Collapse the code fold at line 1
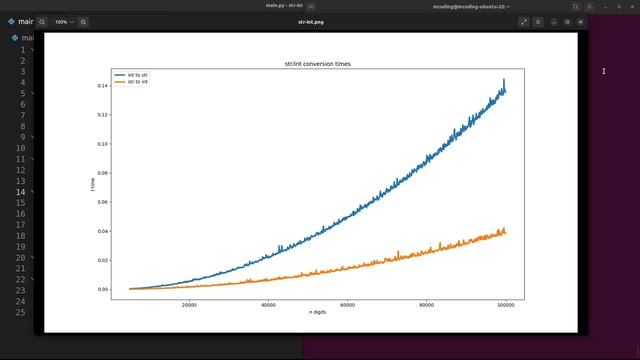The image size is (640, 360). pos(32,50)
